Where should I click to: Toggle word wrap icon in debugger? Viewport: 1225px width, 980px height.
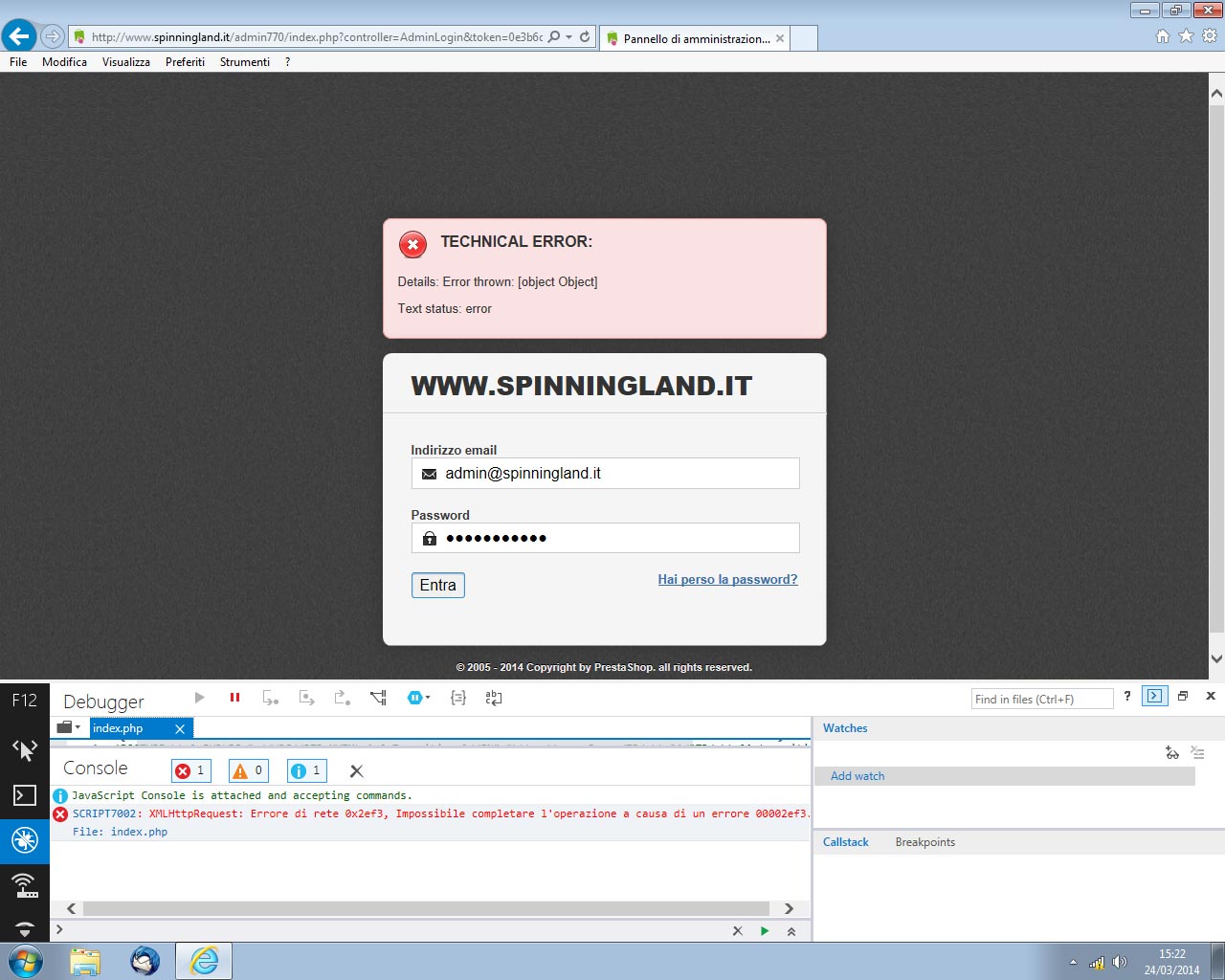point(494,698)
